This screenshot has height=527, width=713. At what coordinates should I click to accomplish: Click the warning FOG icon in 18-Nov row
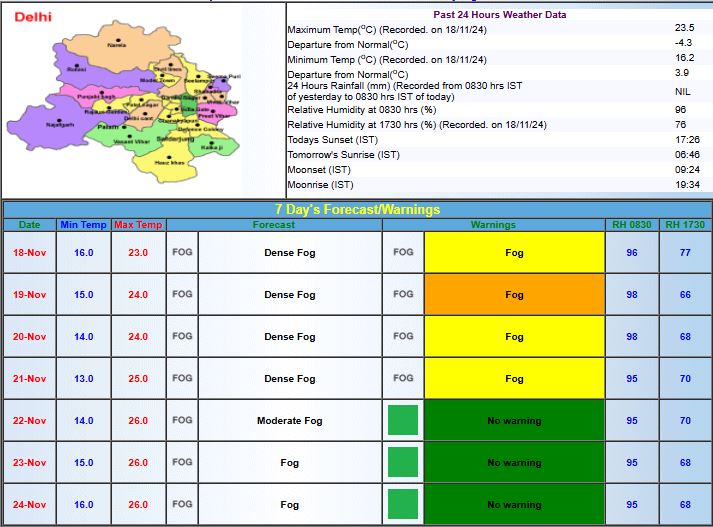pyautogui.click(x=403, y=252)
